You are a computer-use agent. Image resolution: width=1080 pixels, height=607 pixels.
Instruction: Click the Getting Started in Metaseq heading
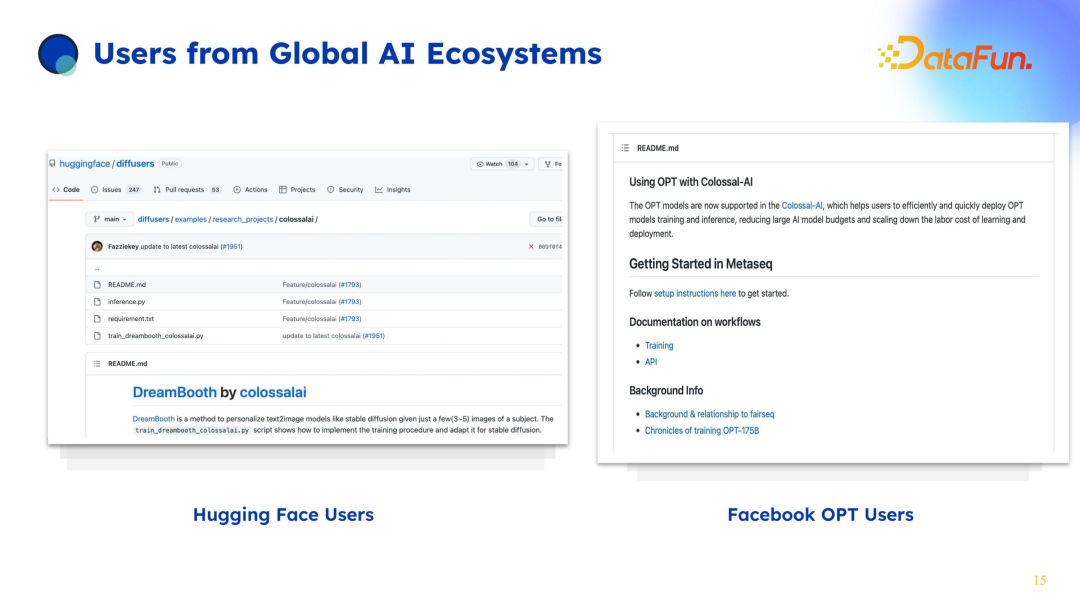click(700, 264)
